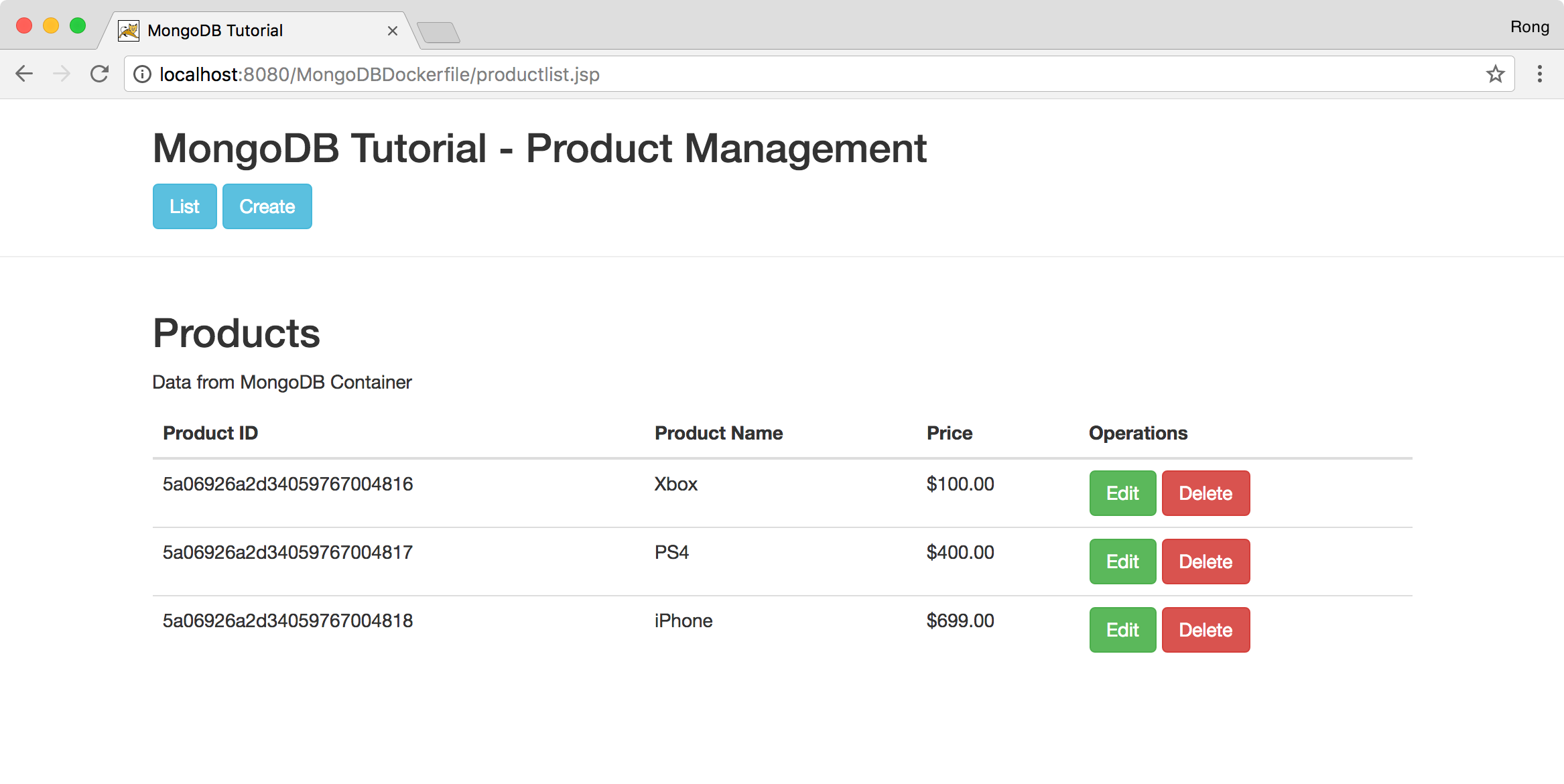Viewport: 1564px width, 784px height.
Task: Open a new browser tab
Action: click(439, 31)
